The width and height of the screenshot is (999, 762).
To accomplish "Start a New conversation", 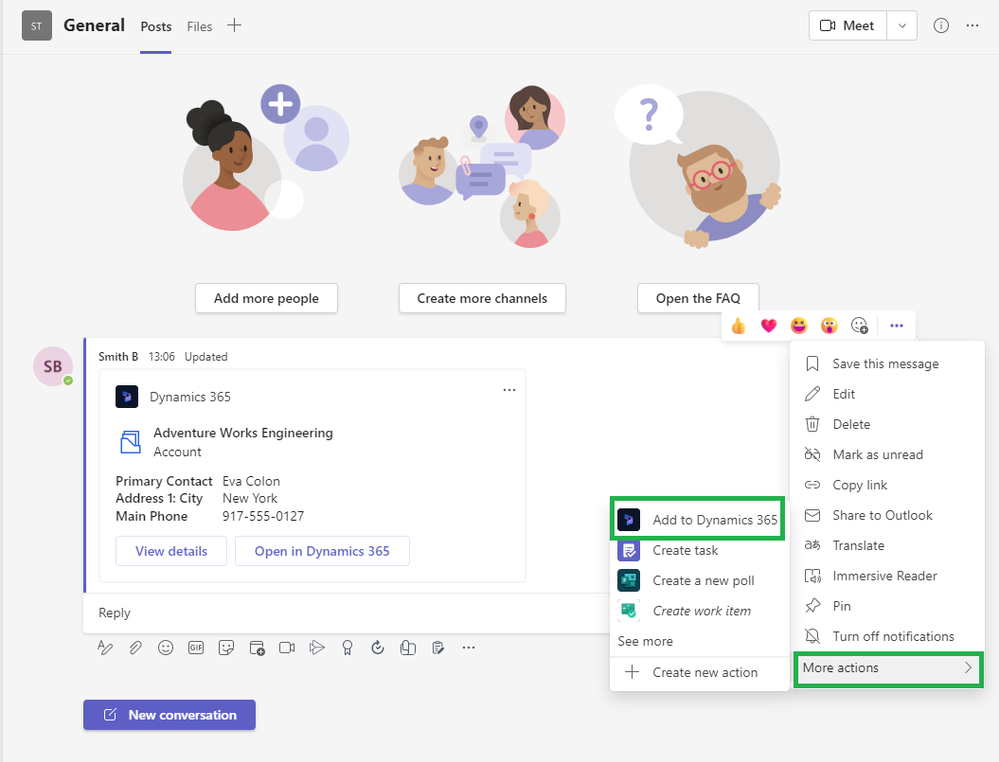I will click(169, 715).
